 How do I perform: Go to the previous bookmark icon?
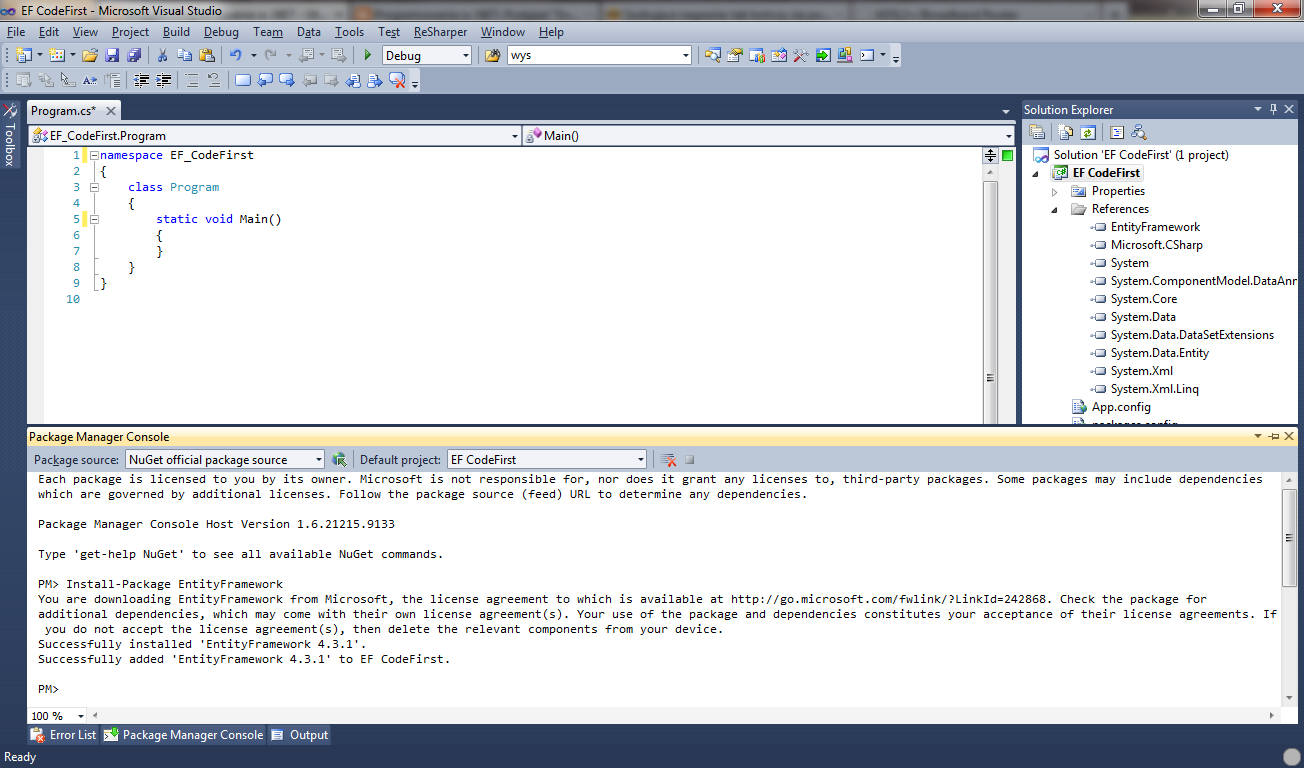(264, 80)
